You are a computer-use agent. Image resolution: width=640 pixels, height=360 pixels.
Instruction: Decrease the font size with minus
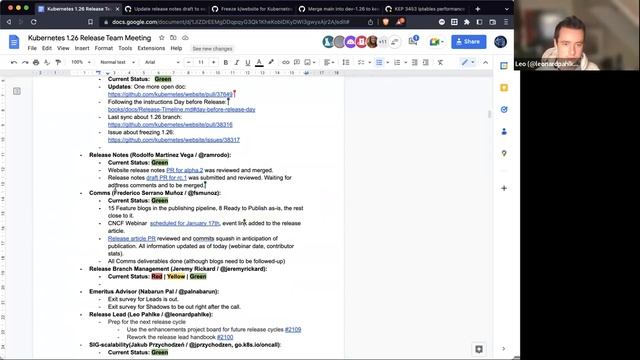tap(188, 62)
